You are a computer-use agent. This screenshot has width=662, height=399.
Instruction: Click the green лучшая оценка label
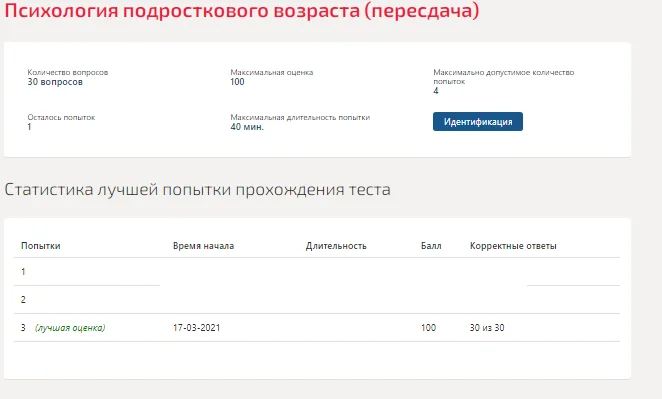pos(70,328)
